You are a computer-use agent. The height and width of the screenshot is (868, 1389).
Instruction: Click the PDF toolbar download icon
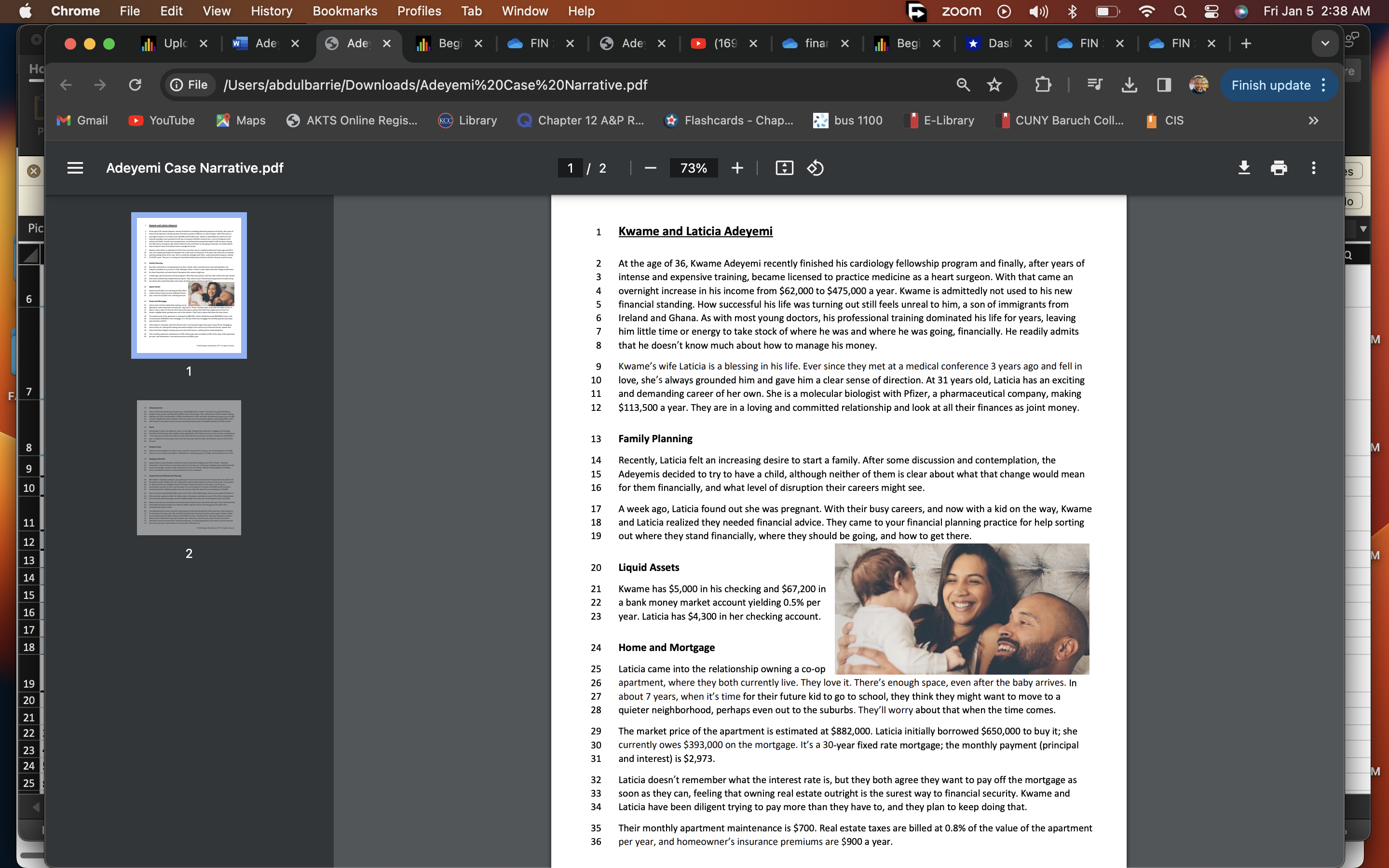1244,168
